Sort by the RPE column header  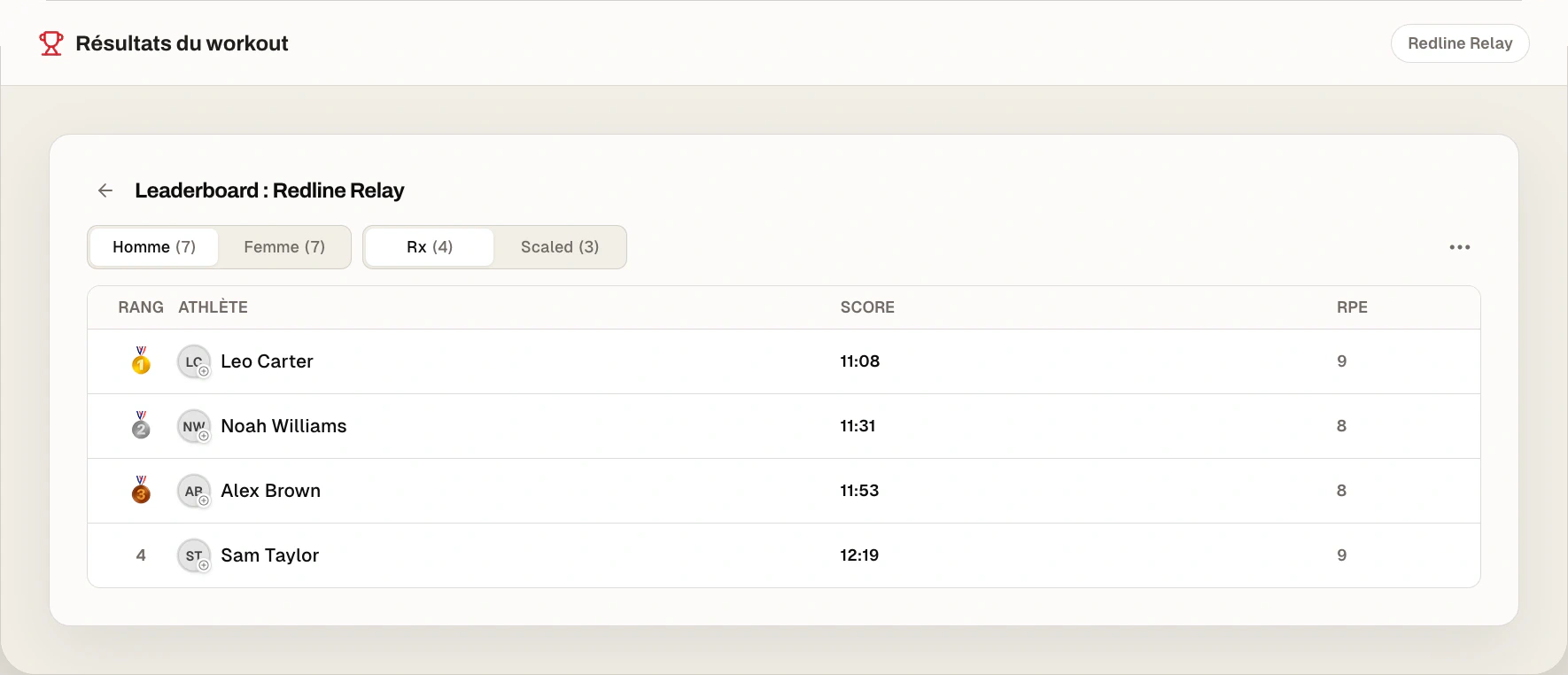tap(1352, 307)
